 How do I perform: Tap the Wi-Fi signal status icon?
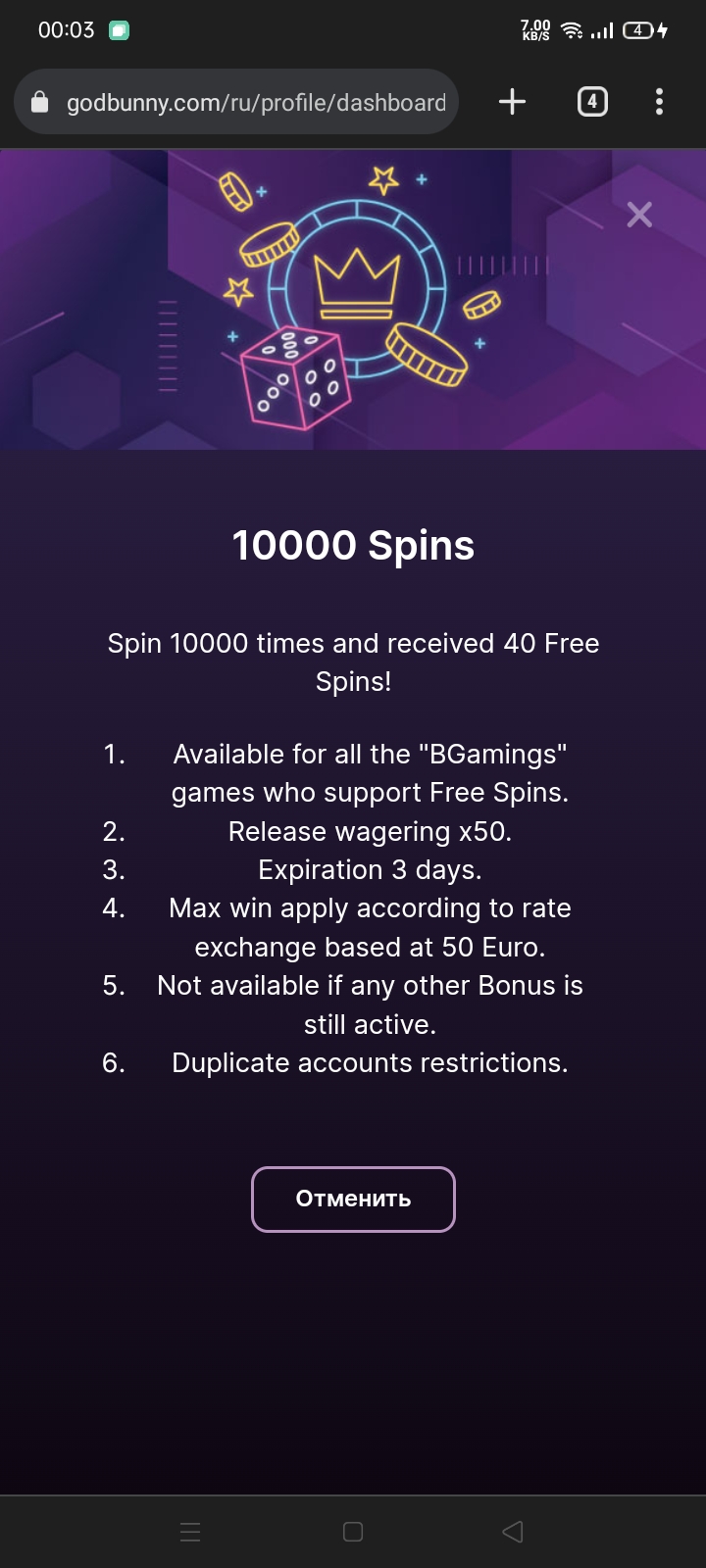click(x=572, y=30)
